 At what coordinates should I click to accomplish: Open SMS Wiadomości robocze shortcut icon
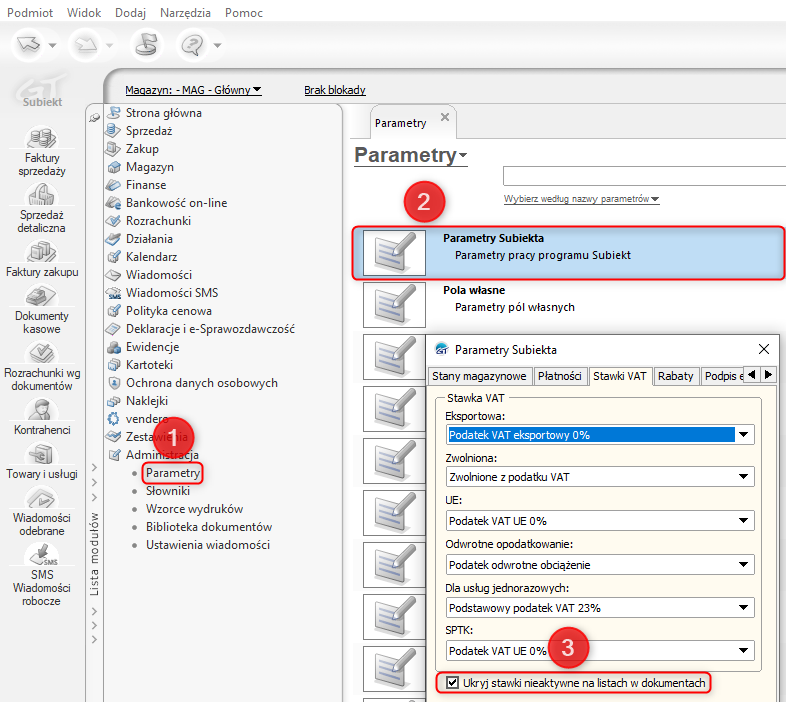click(x=42, y=554)
